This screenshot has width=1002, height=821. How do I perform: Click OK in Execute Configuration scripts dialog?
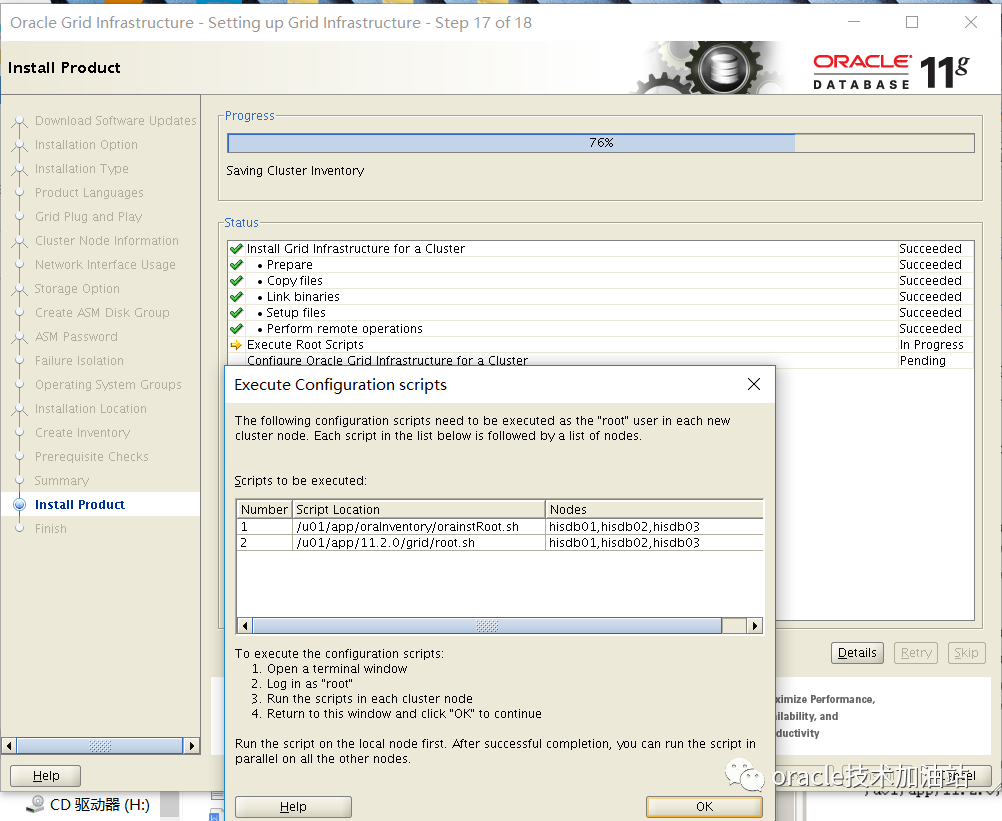(x=704, y=806)
